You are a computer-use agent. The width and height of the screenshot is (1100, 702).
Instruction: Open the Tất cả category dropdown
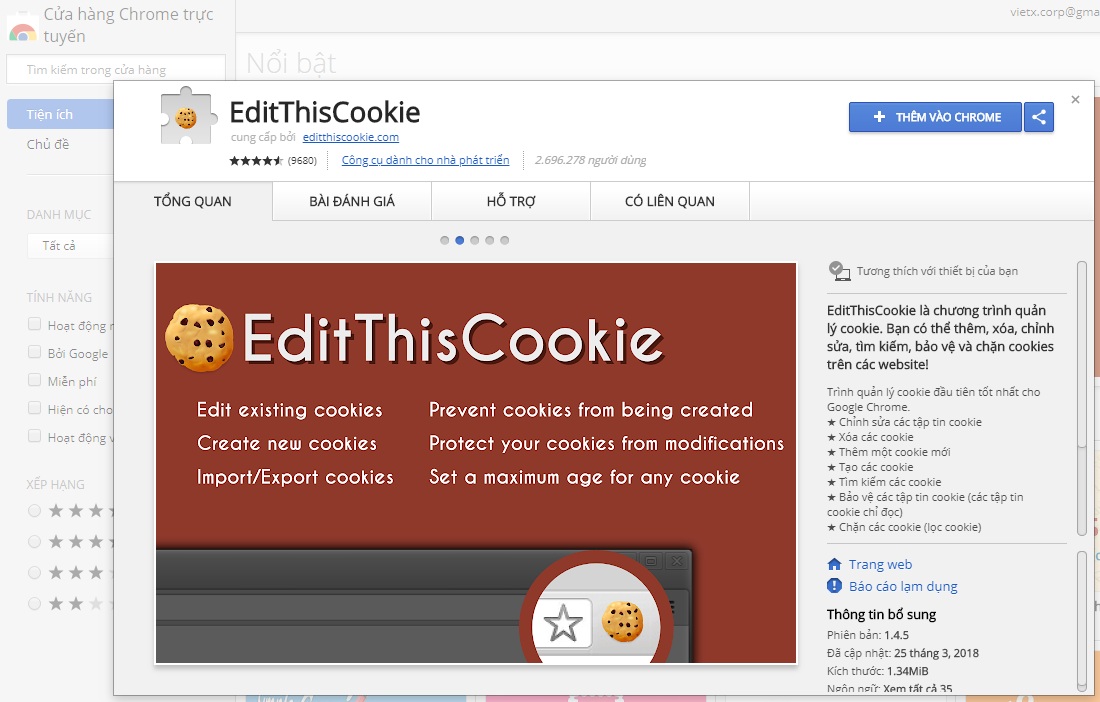pos(70,245)
